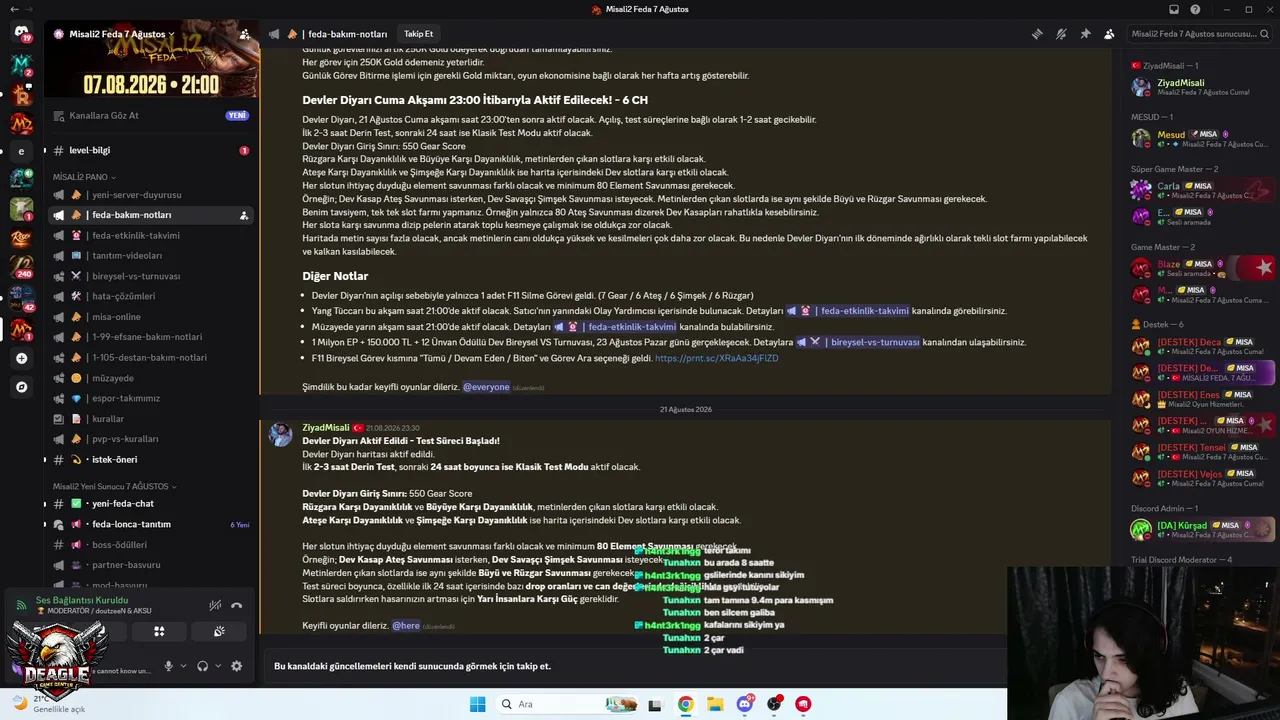This screenshot has height=720, width=1280.
Task: Click the Add a Server plus icon
Action: click(x=21, y=358)
